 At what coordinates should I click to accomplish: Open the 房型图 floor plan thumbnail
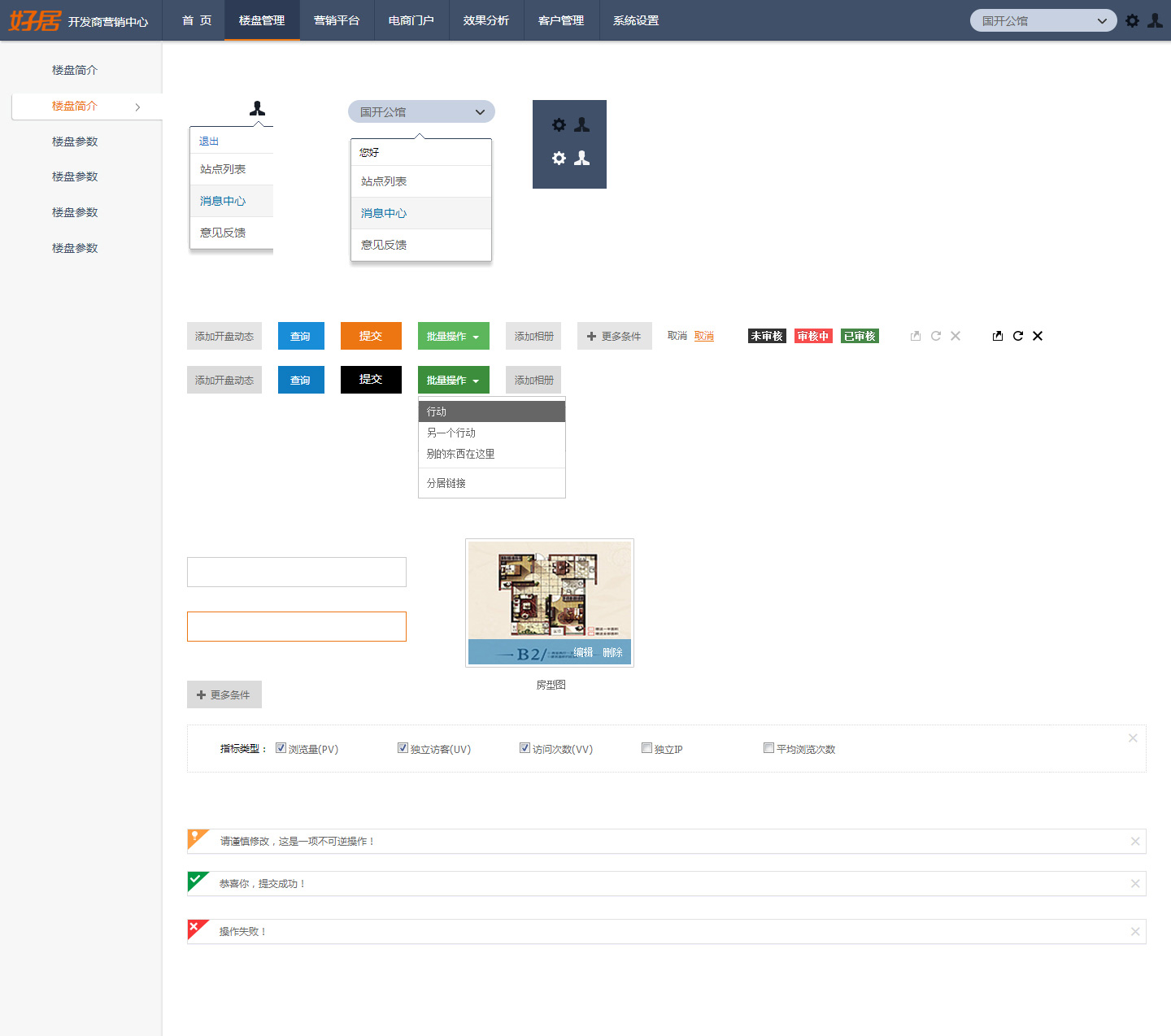(x=550, y=603)
